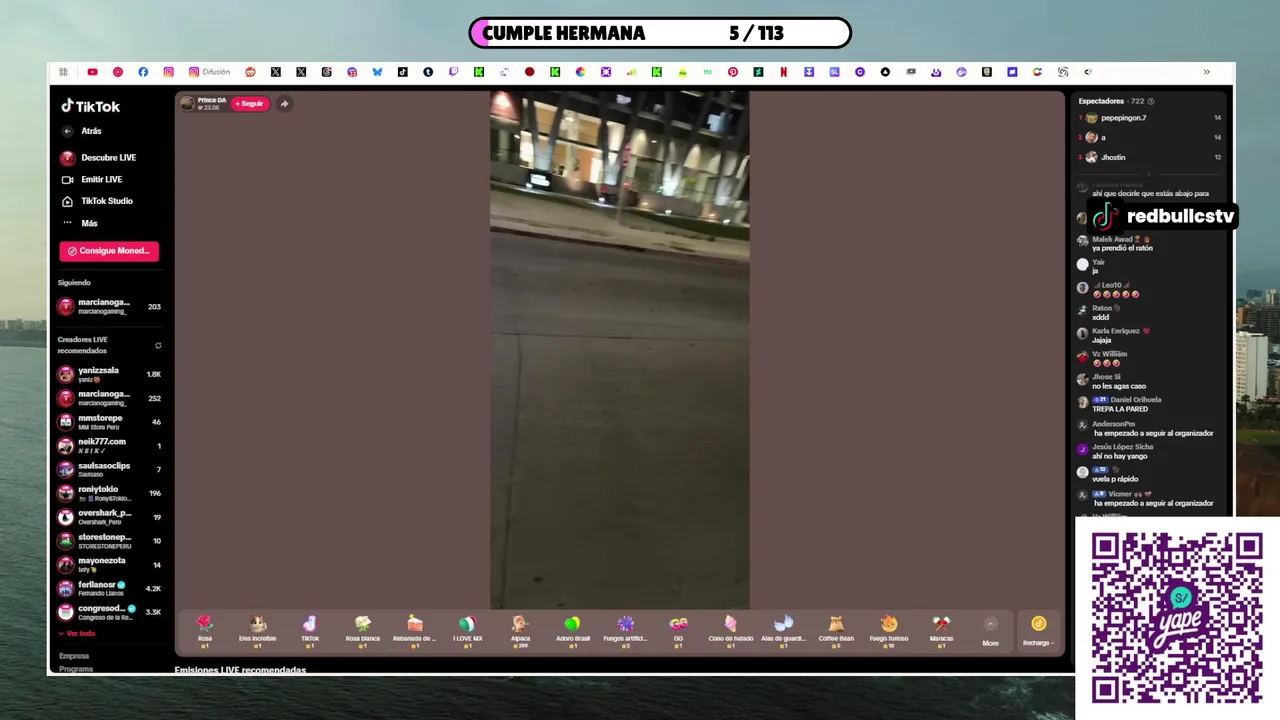
Task: Send the Fuegos artificiales gift
Action: [625, 631]
